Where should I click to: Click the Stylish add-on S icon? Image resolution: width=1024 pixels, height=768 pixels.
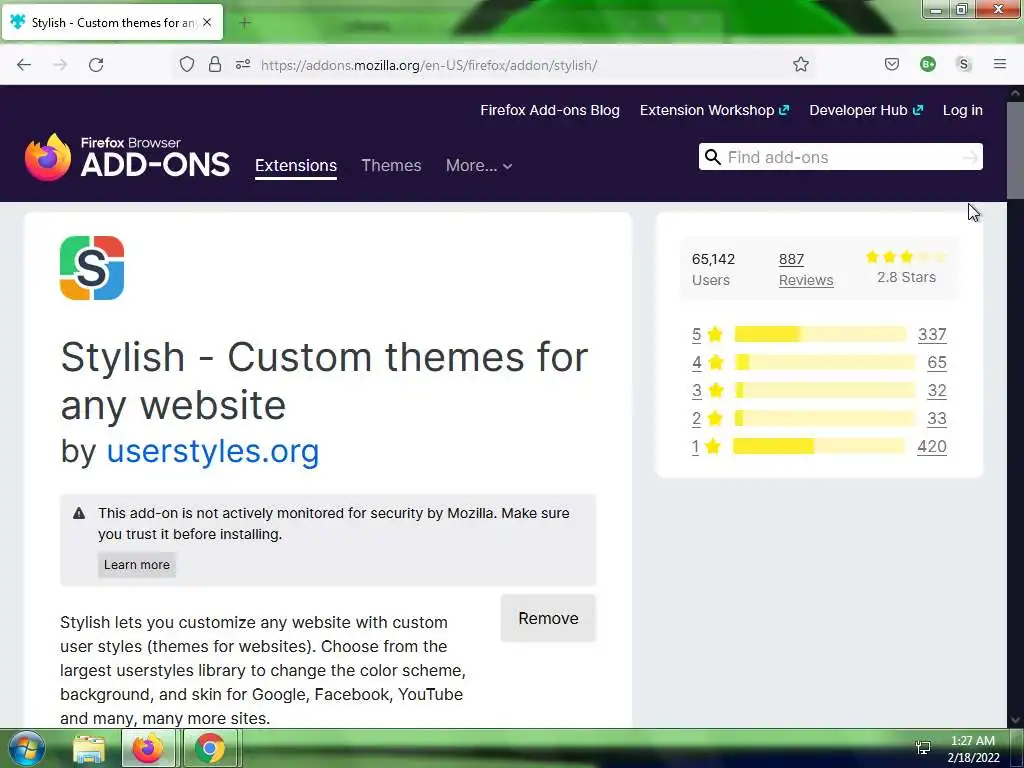pos(92,268)
